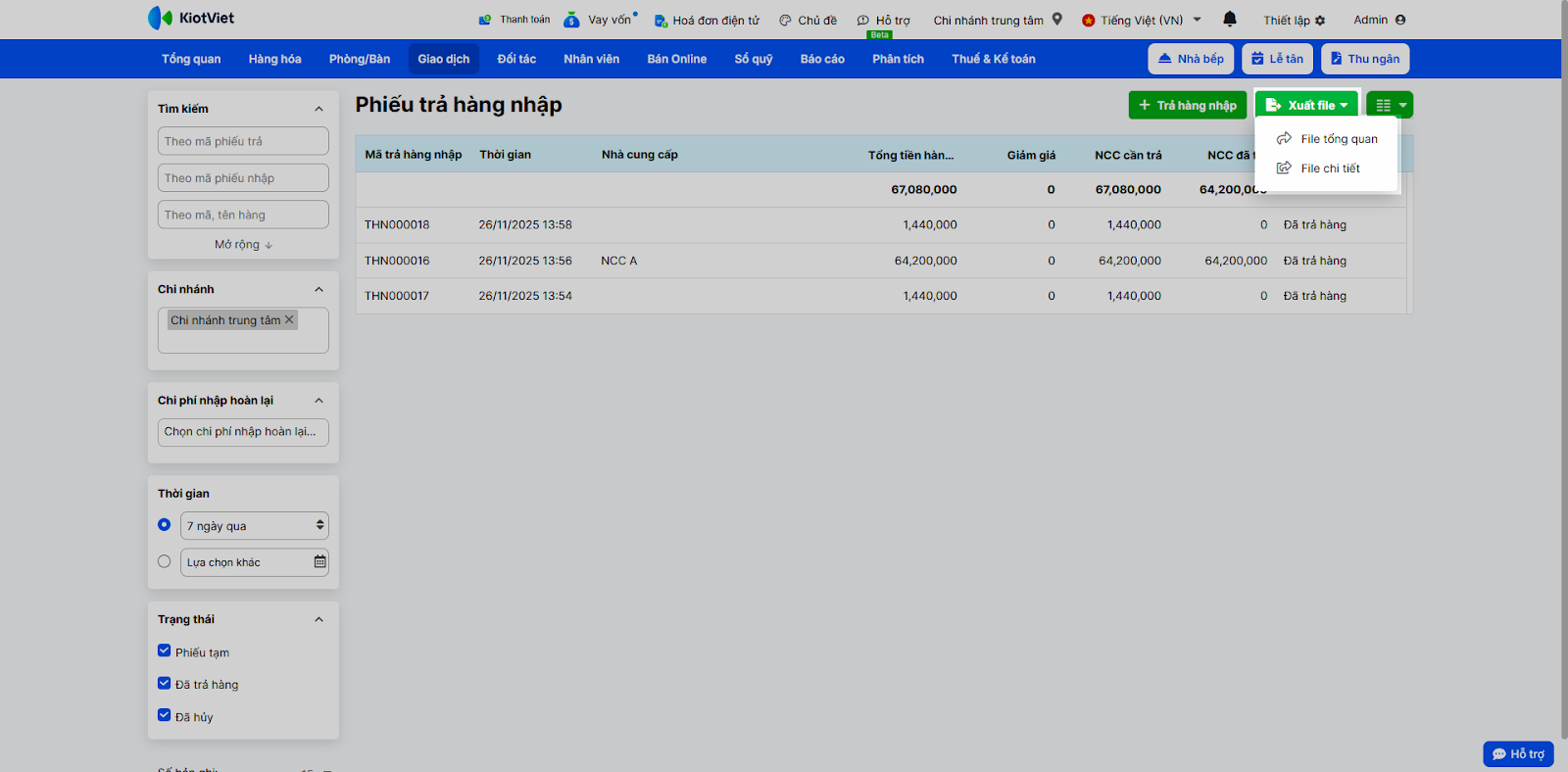Open Thiết lập settings gear
The width and height of the screenshot is (1568, 772).
point(1320,21)
